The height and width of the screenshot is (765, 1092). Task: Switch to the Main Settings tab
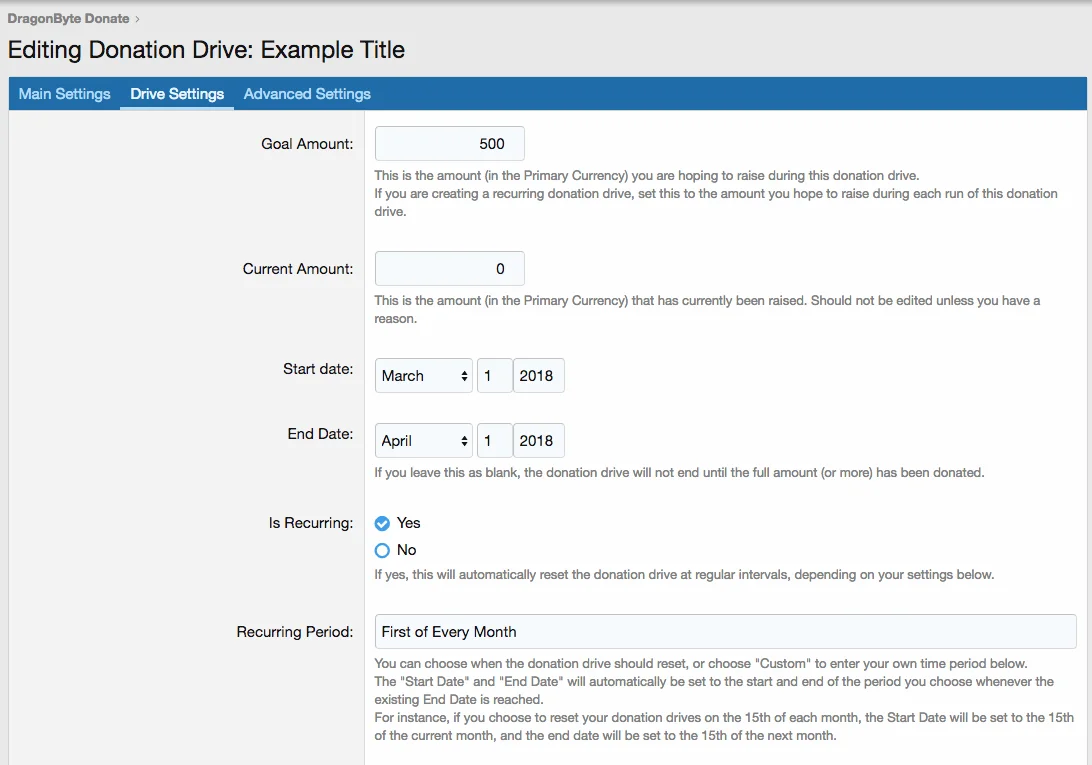pyautogui.click(x=65, y=94)
